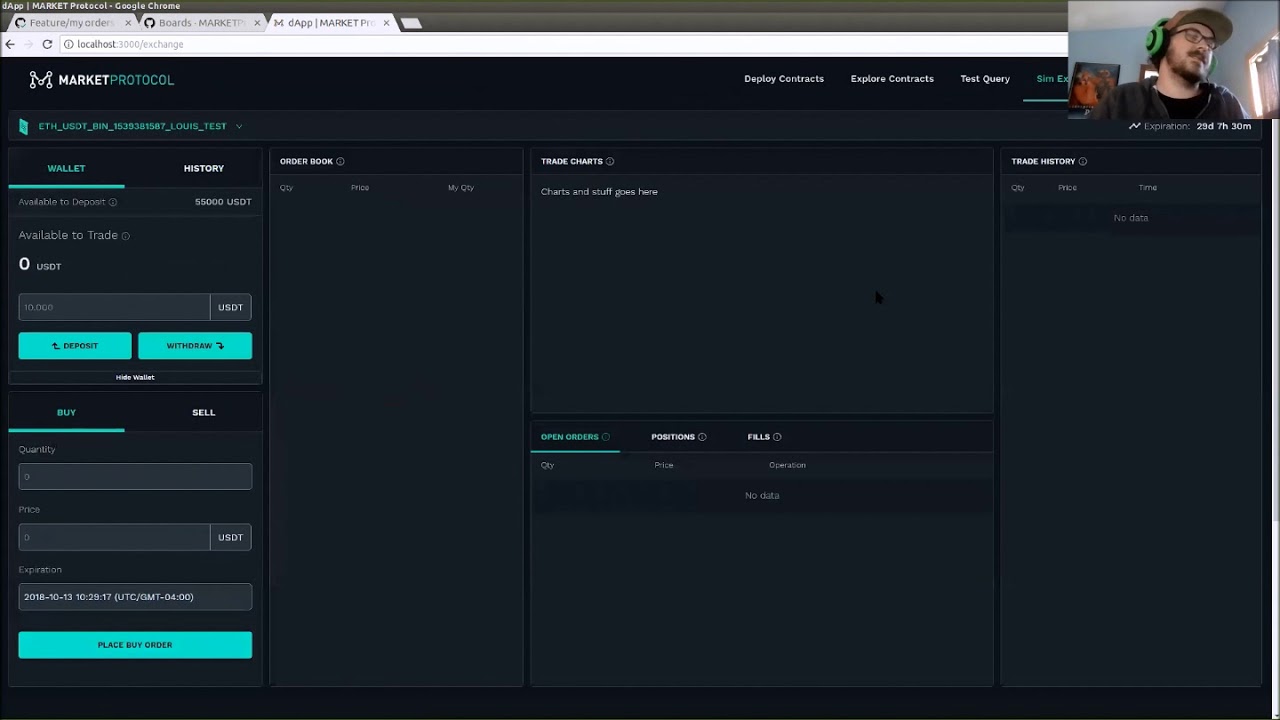
Task: Click the Hide Wallet link
Action: click(x=135, y=377)
